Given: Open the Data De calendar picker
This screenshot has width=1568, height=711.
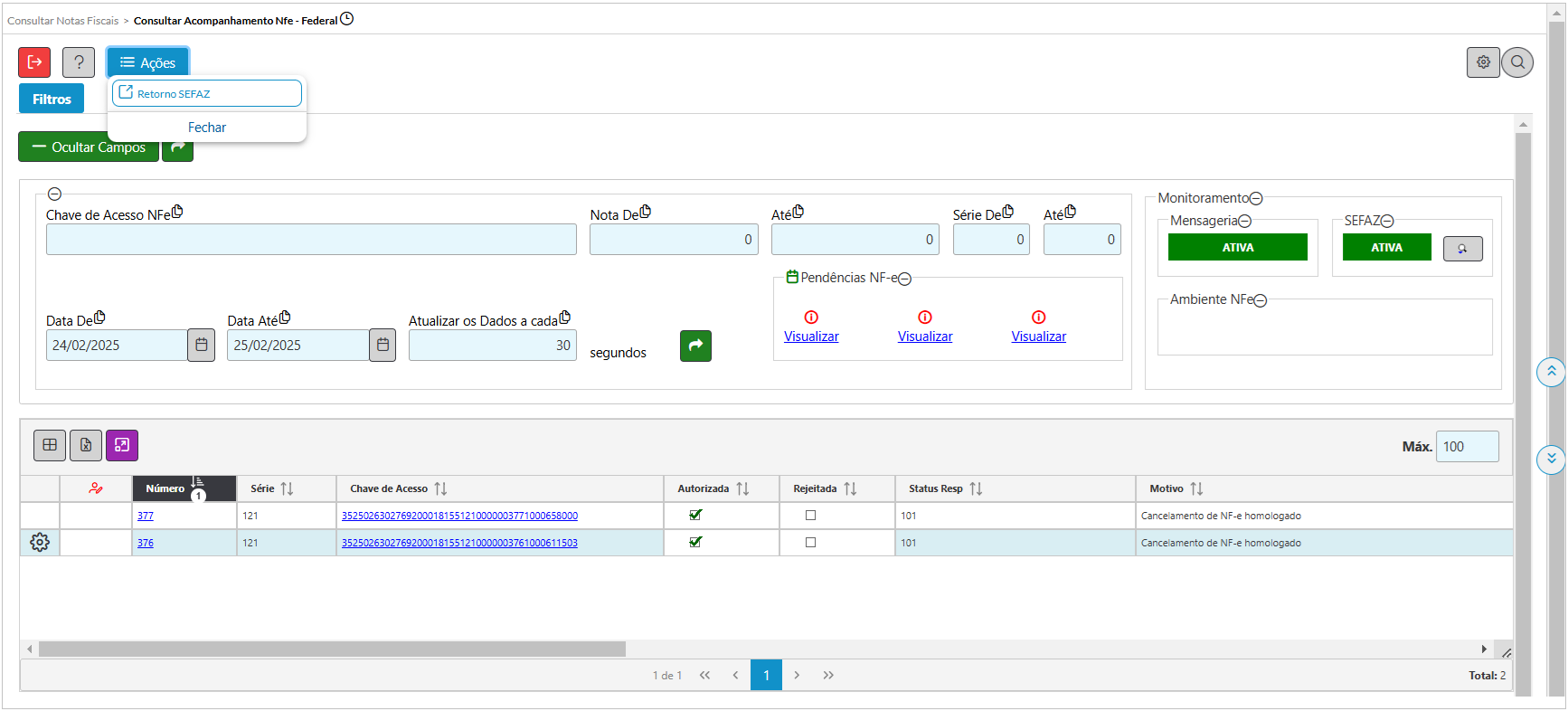Looking at the screenshot, I should pyautogui.click(x=202, y=346).
